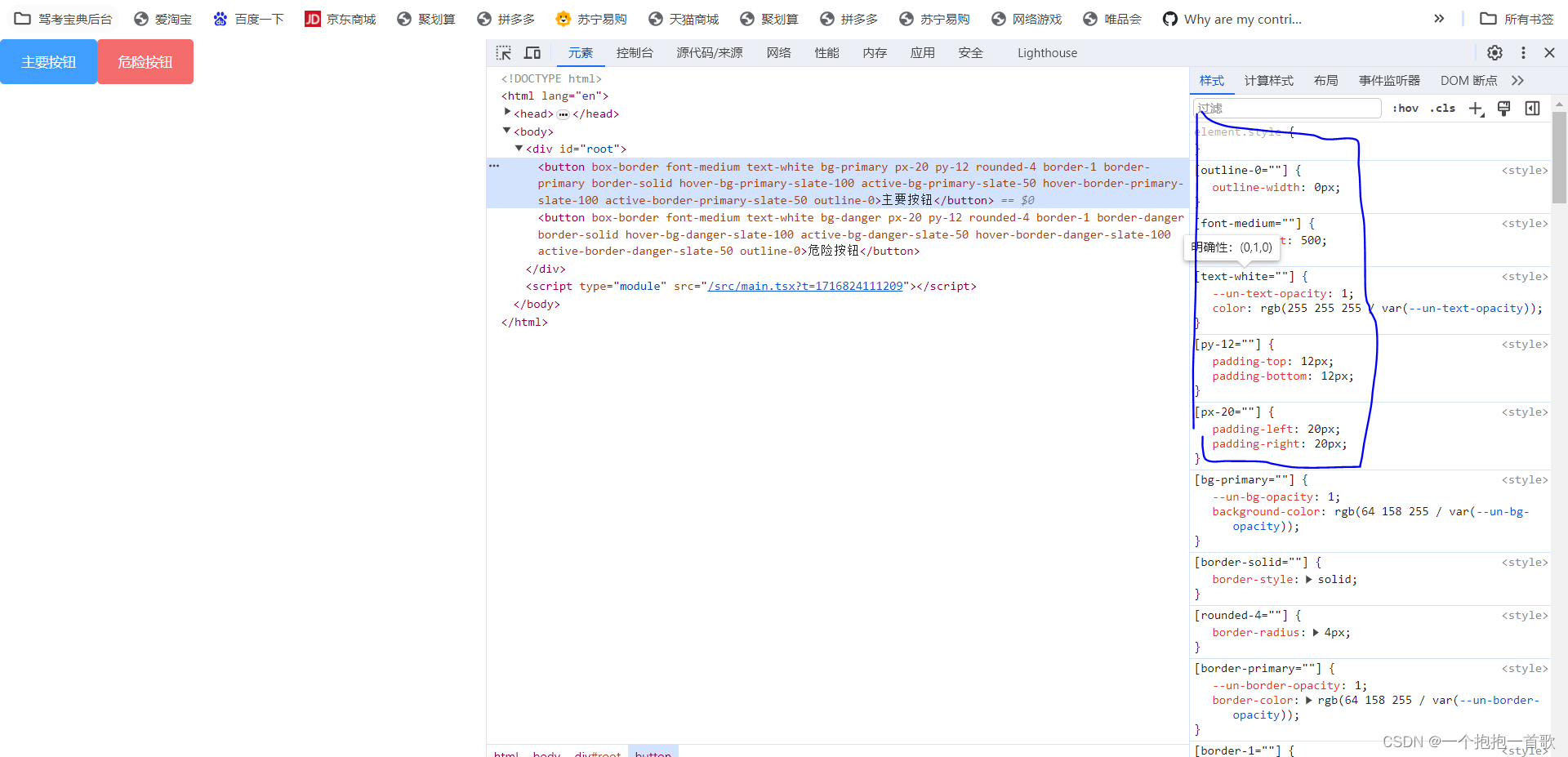
Task: Collapse the body element node
Action: [507, 131]
